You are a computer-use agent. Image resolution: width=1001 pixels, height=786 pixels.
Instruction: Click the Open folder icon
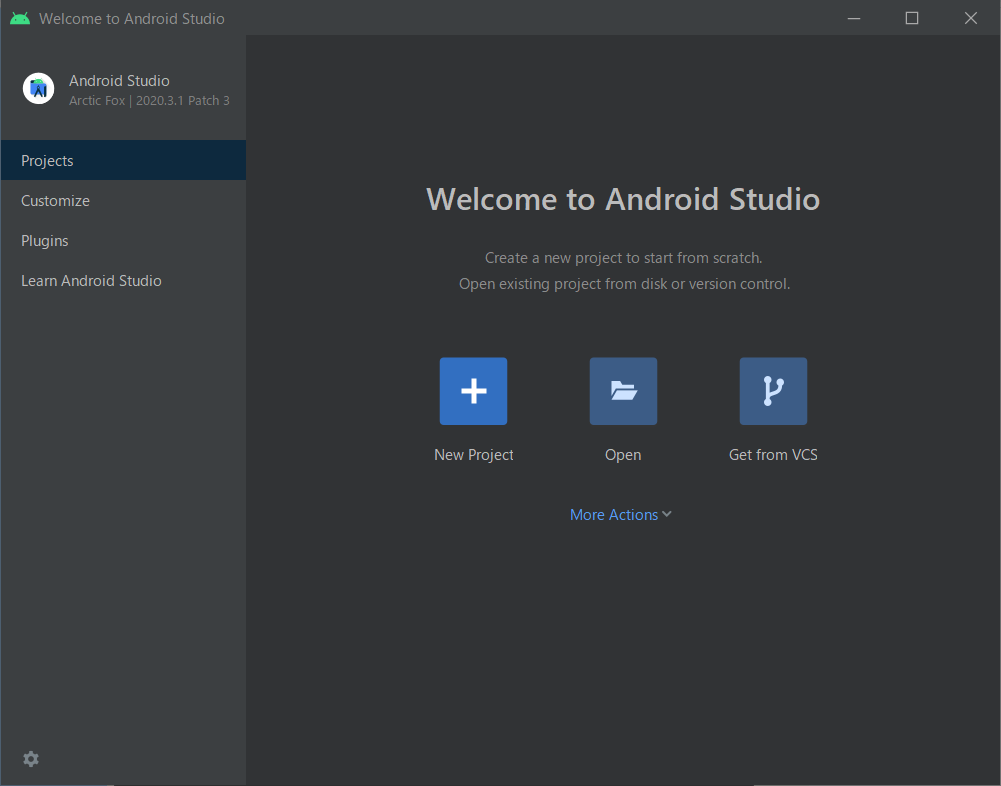tap(623, 391)
